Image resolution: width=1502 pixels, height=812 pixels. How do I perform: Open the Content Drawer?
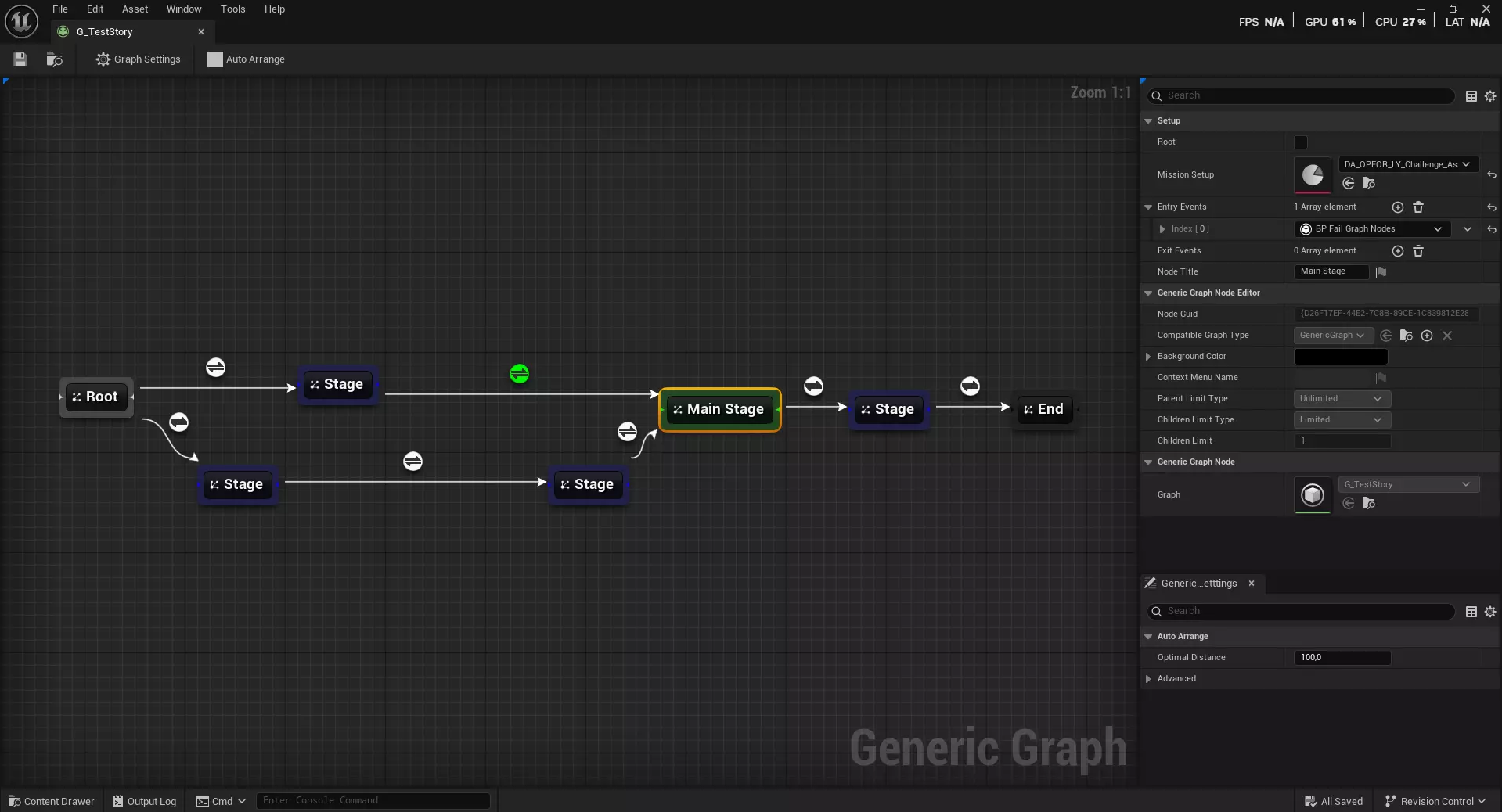point(52,801)
